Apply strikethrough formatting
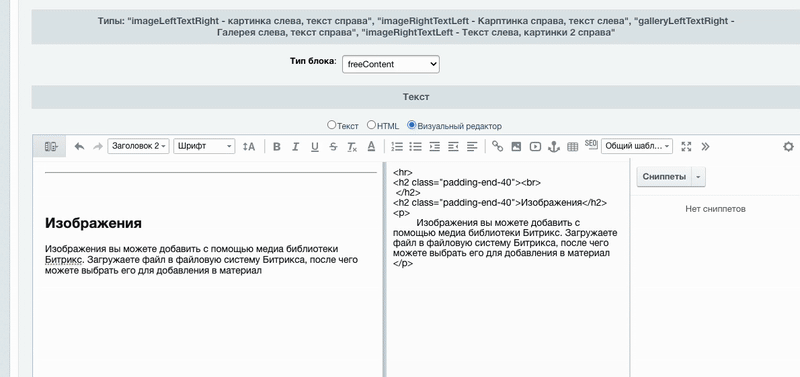Screen dimensions: 800x377 click(x=333, y=146)
